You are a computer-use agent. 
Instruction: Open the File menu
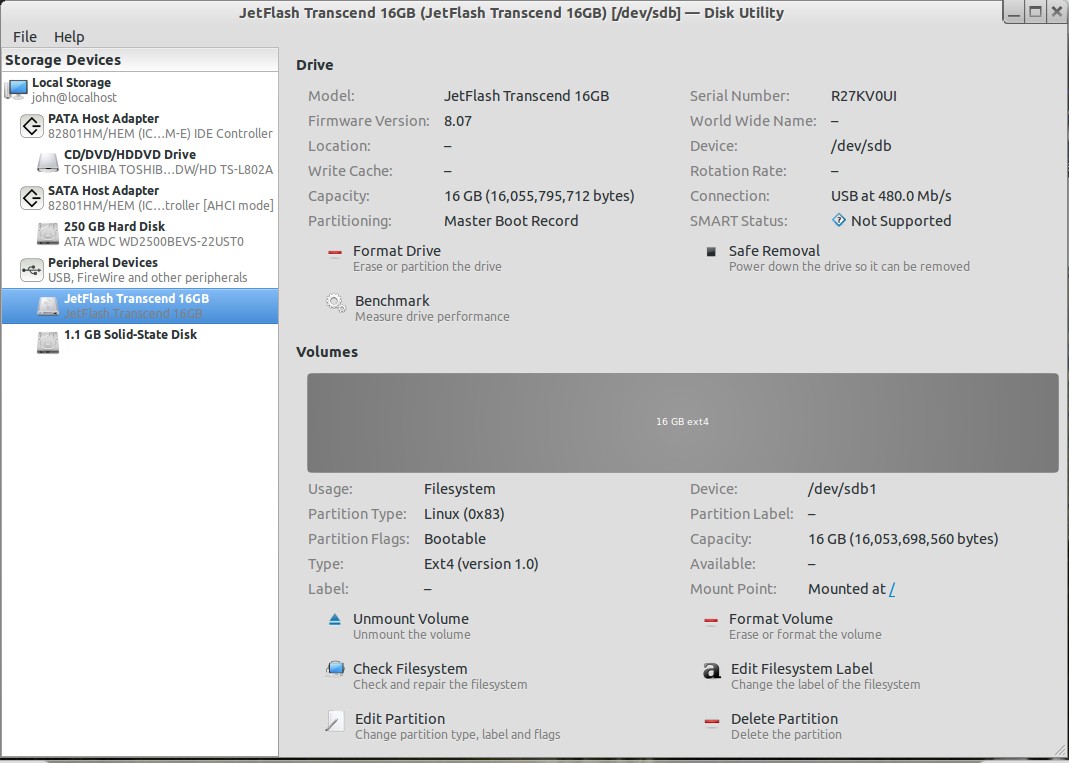tap(25, 37)
